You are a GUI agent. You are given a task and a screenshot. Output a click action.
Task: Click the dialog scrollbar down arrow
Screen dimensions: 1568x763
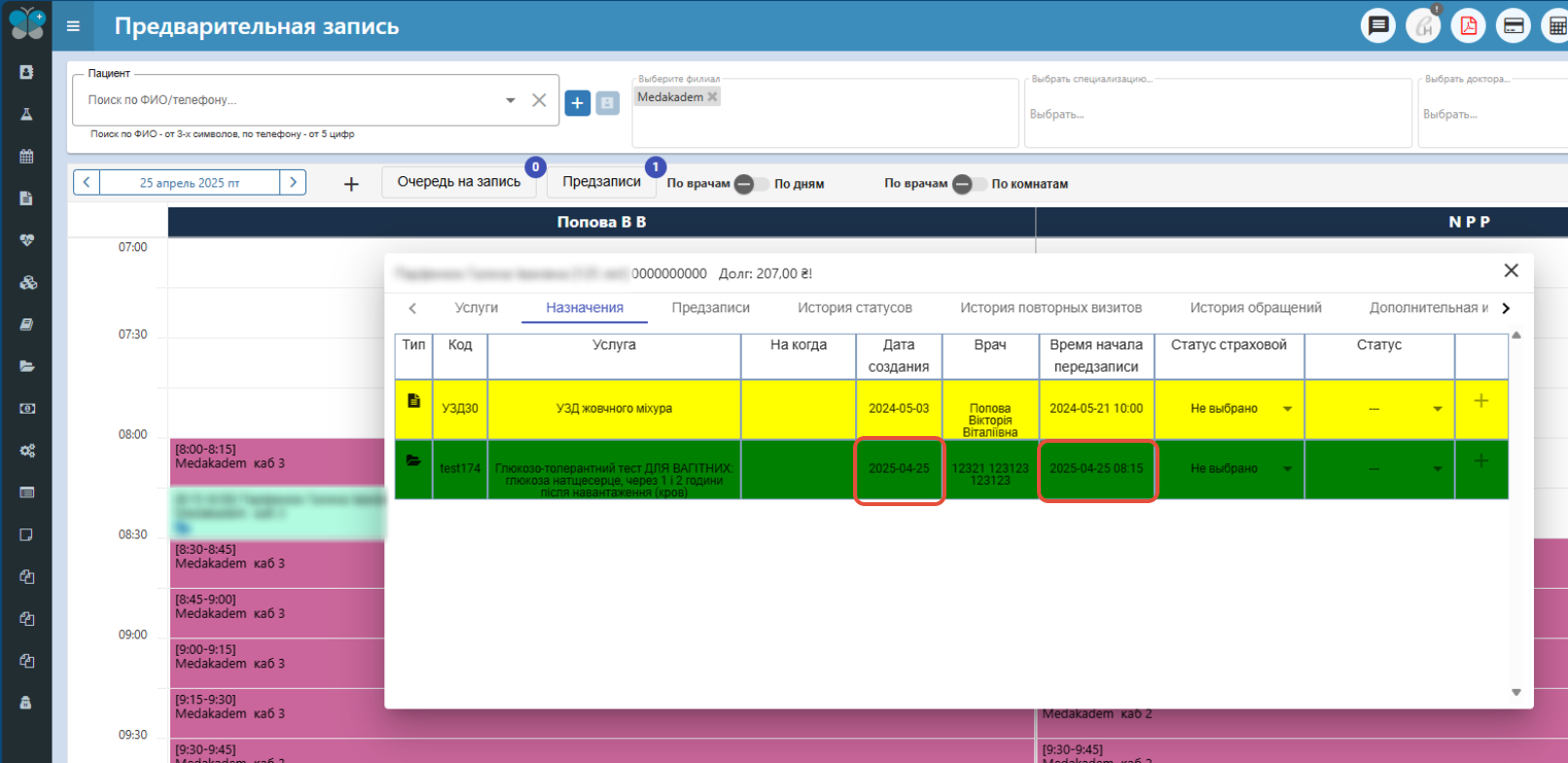coord(1515,693)
